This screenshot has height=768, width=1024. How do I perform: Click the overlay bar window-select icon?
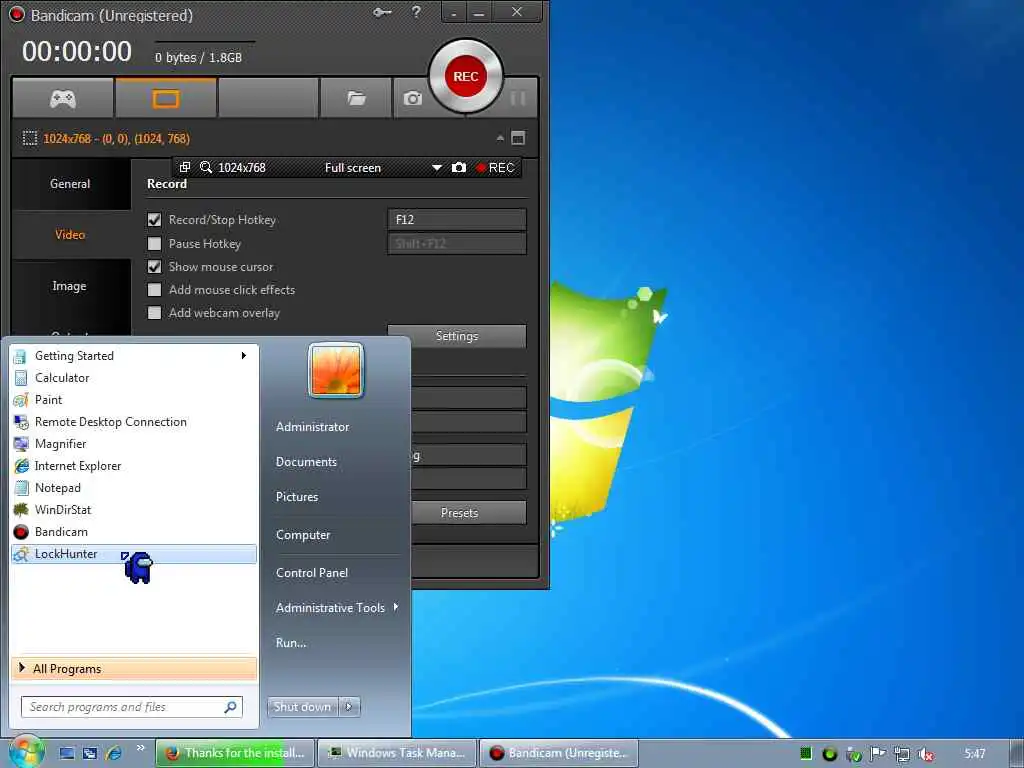click(x=185, y=167)
